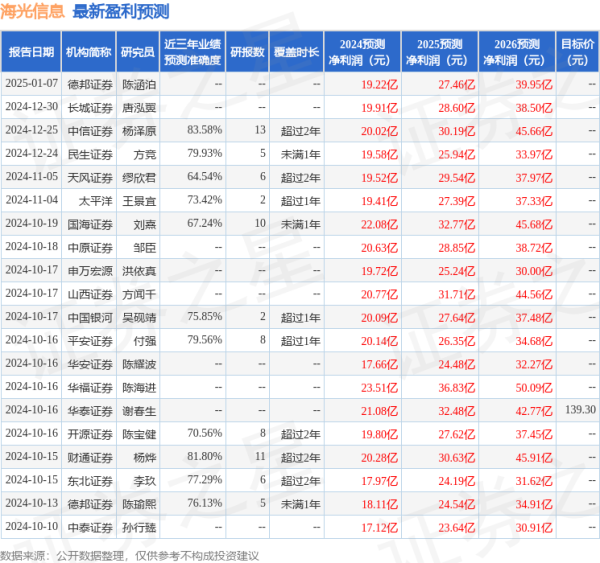Click the date cell 2024-10-18
This screenshot has height=563, width=600.
31,247
